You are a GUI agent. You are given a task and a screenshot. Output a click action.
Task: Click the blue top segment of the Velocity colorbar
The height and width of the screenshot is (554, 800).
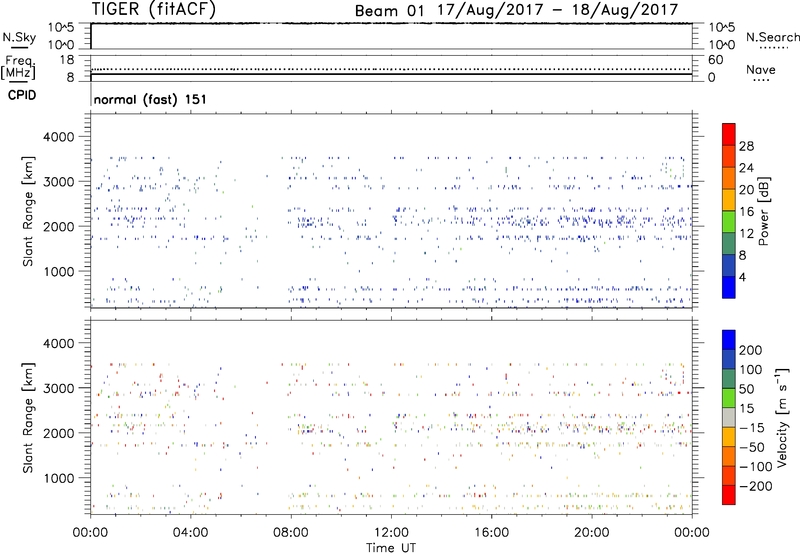click(x=729, y=340)
